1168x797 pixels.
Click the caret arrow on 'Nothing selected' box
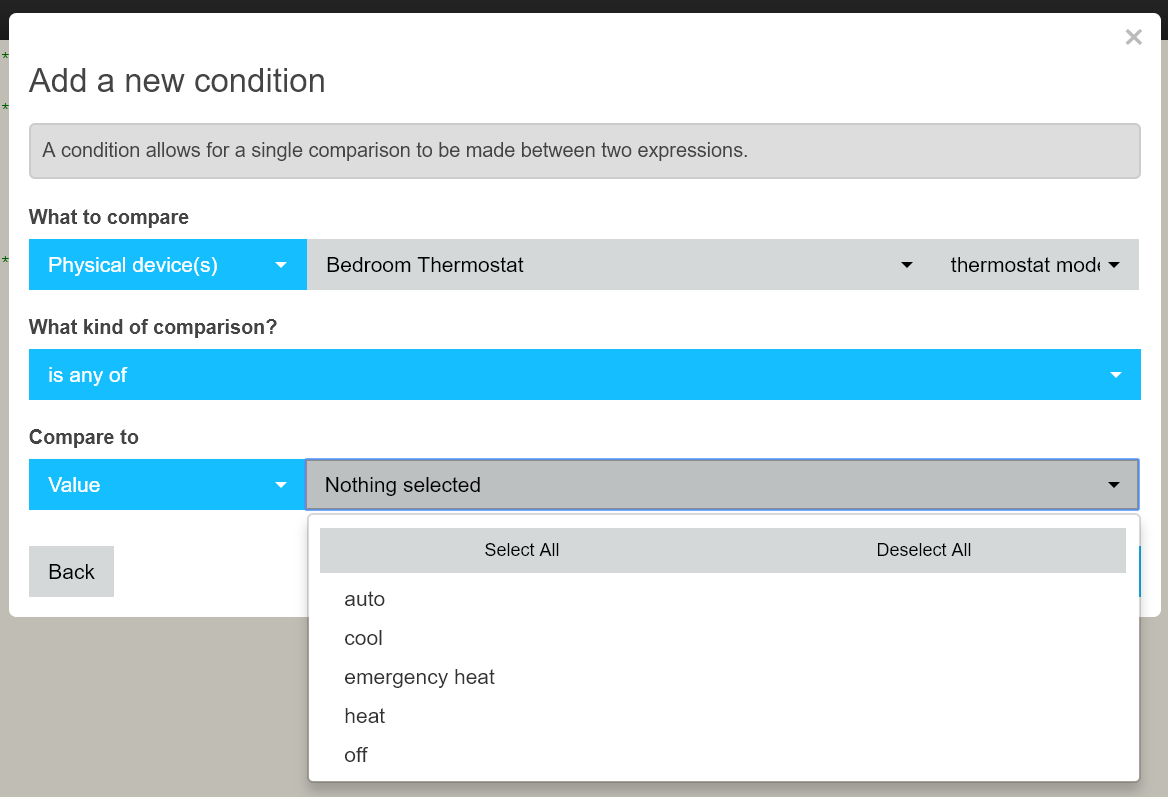pos(1114,486)
